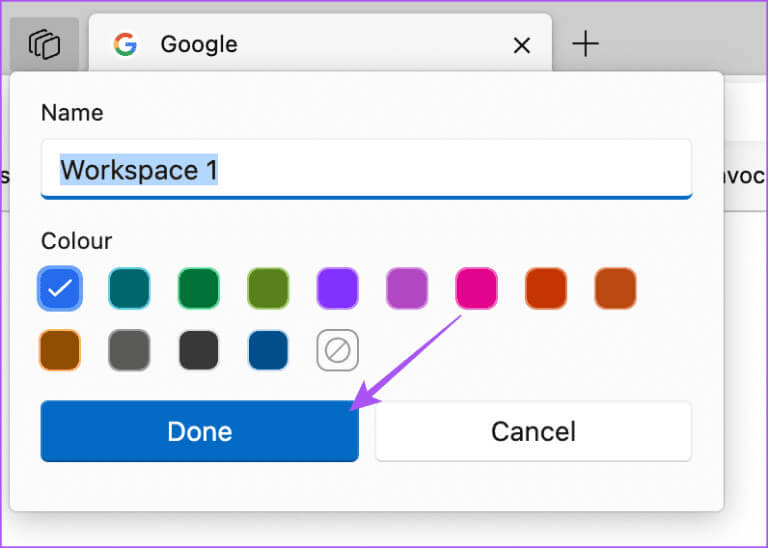Click the Workspace 1 name field
The width and height of the screenshot is (768, 548).
pos(366,170)
